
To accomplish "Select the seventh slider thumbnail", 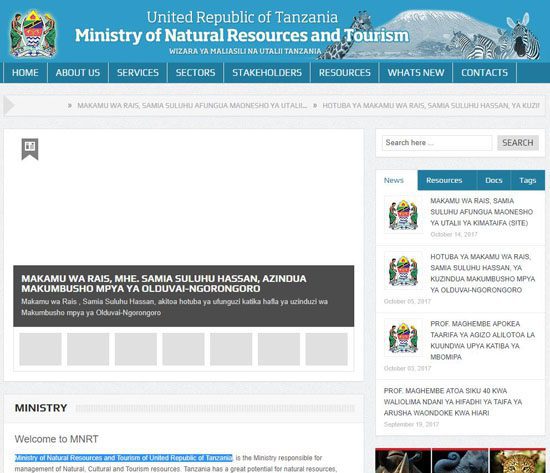I will [x=327, y=349].
